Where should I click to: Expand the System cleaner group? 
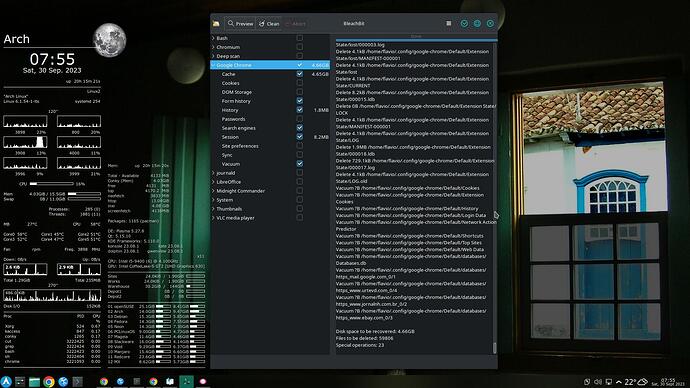click(213, 200)
